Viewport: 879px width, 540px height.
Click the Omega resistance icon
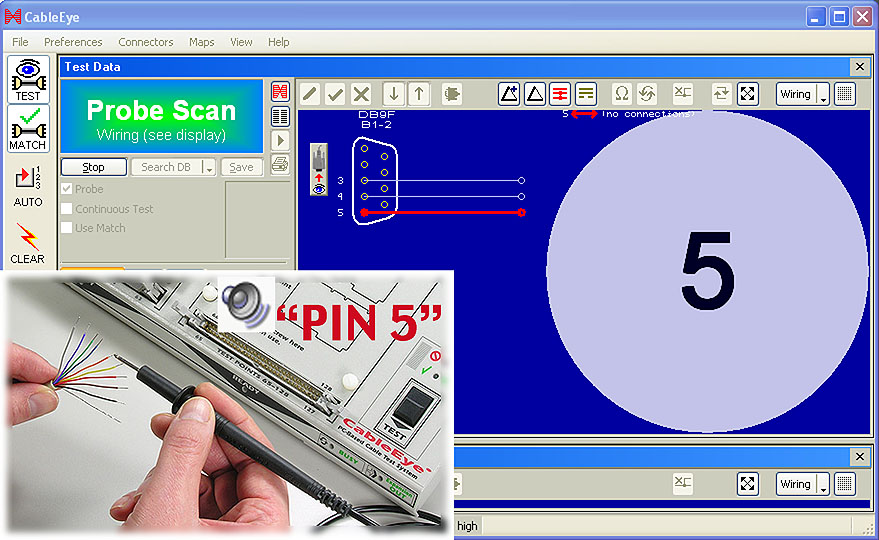point(621,94)
